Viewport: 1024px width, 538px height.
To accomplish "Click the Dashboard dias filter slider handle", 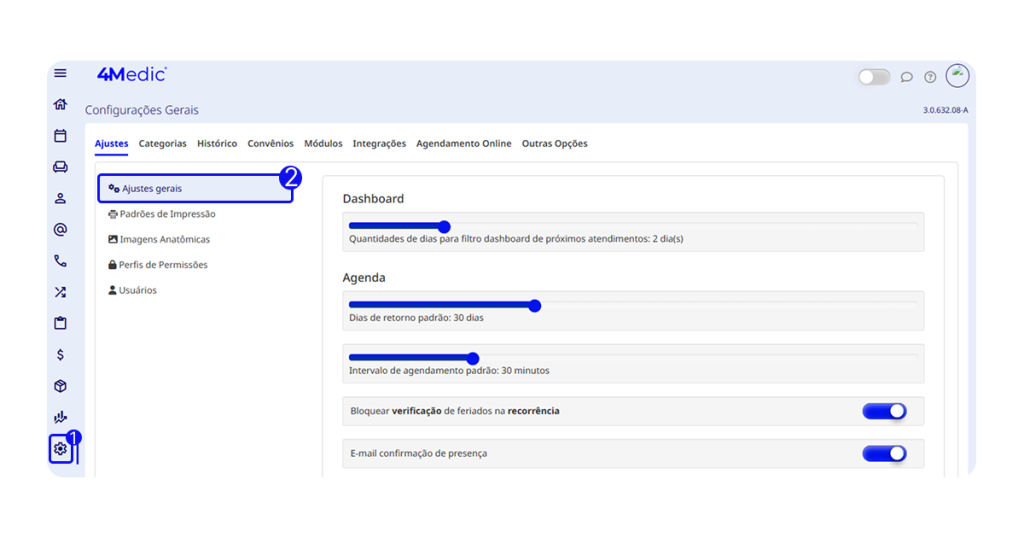I will tap(444, 227).
